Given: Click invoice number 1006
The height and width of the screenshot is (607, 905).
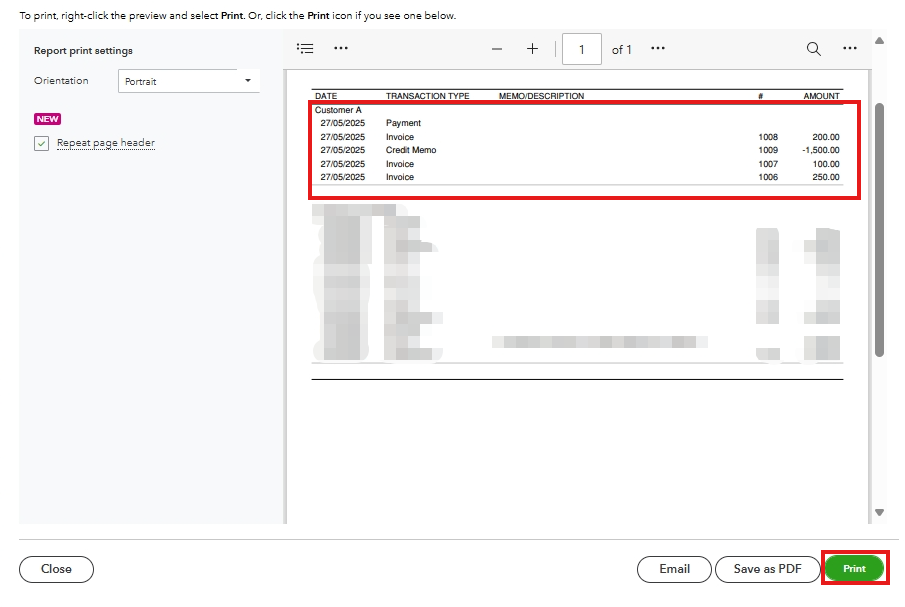Looking at the screenshot, I should 768,177.
